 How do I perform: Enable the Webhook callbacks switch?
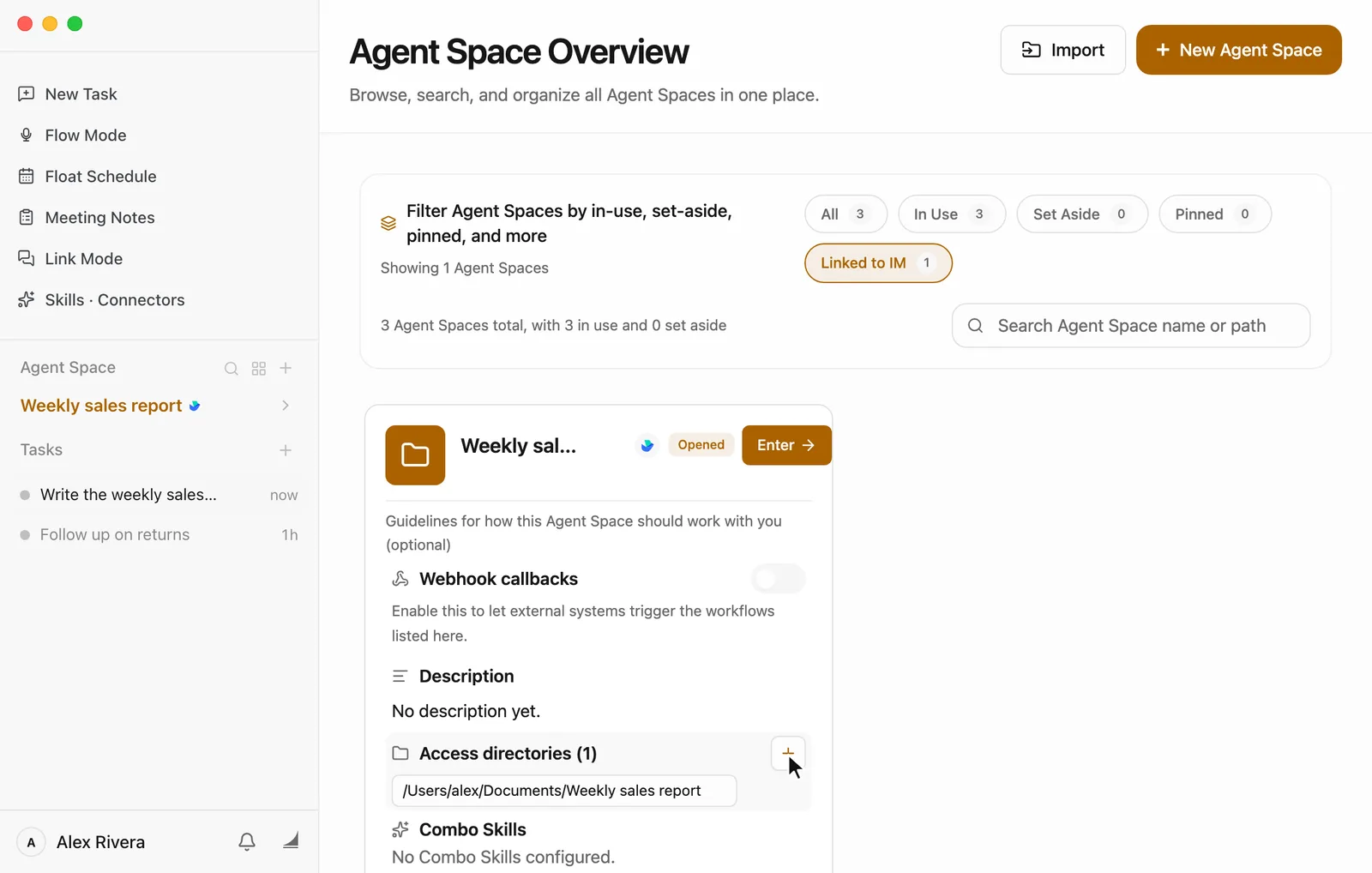(x=779, y=579)
